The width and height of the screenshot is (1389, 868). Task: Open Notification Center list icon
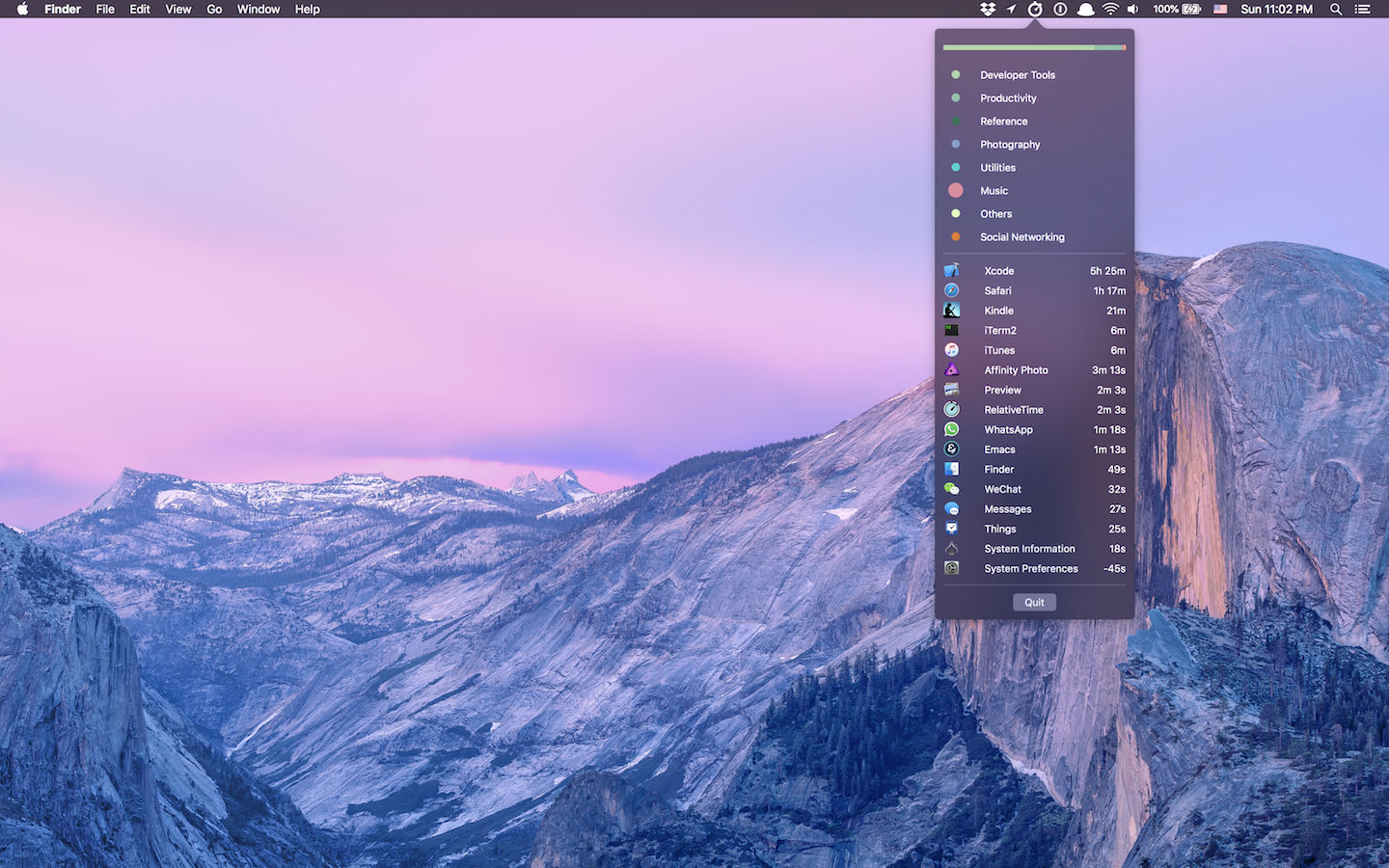(x=1363, y=9)
